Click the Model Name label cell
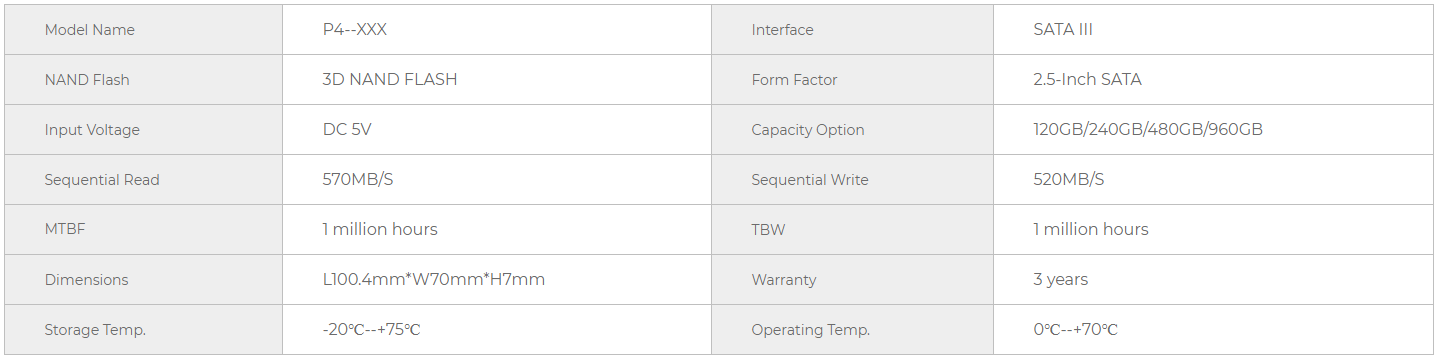 pyautogui.click(x=143, y=30)
